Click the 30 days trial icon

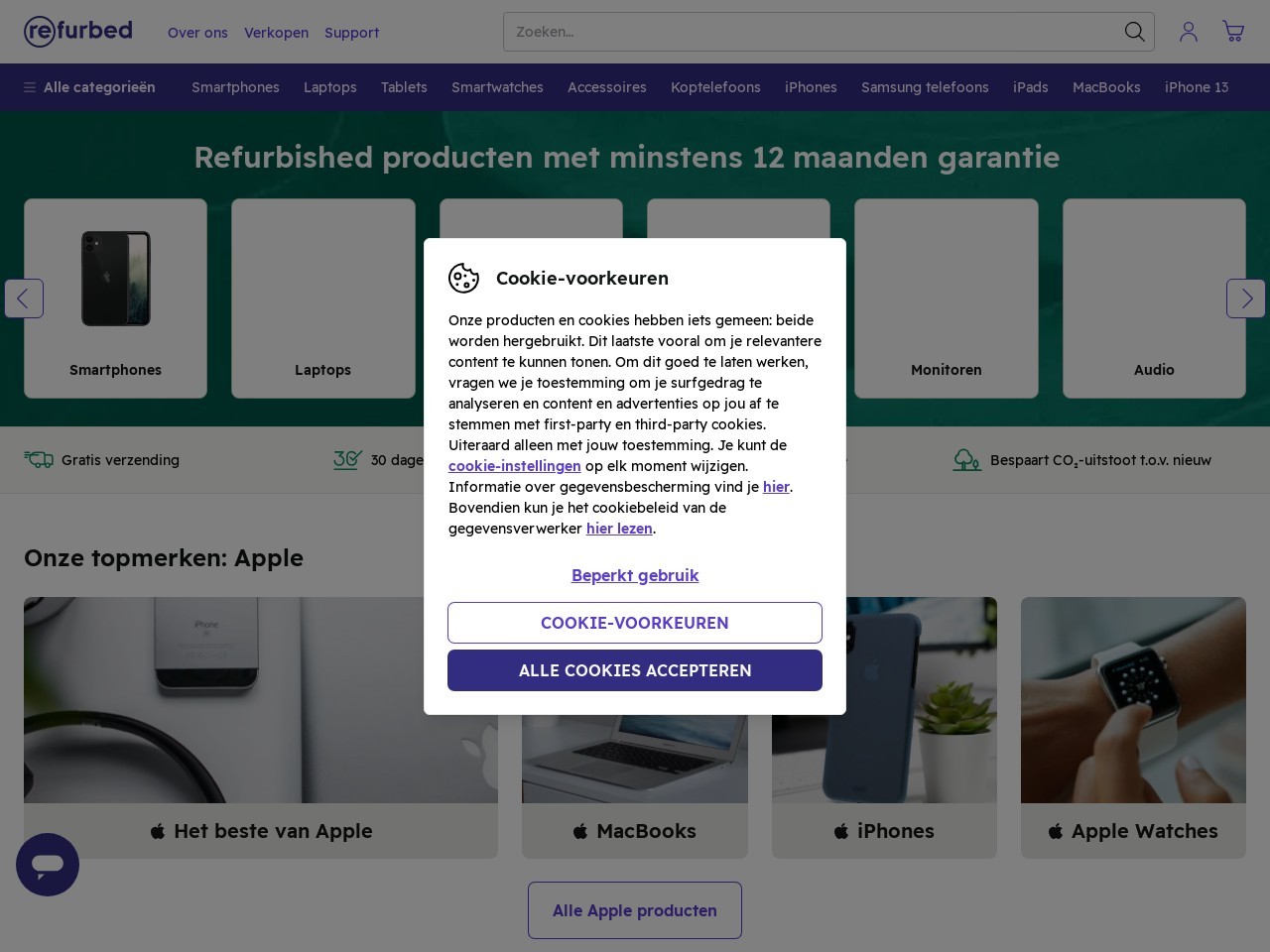[x=347, y=460]
